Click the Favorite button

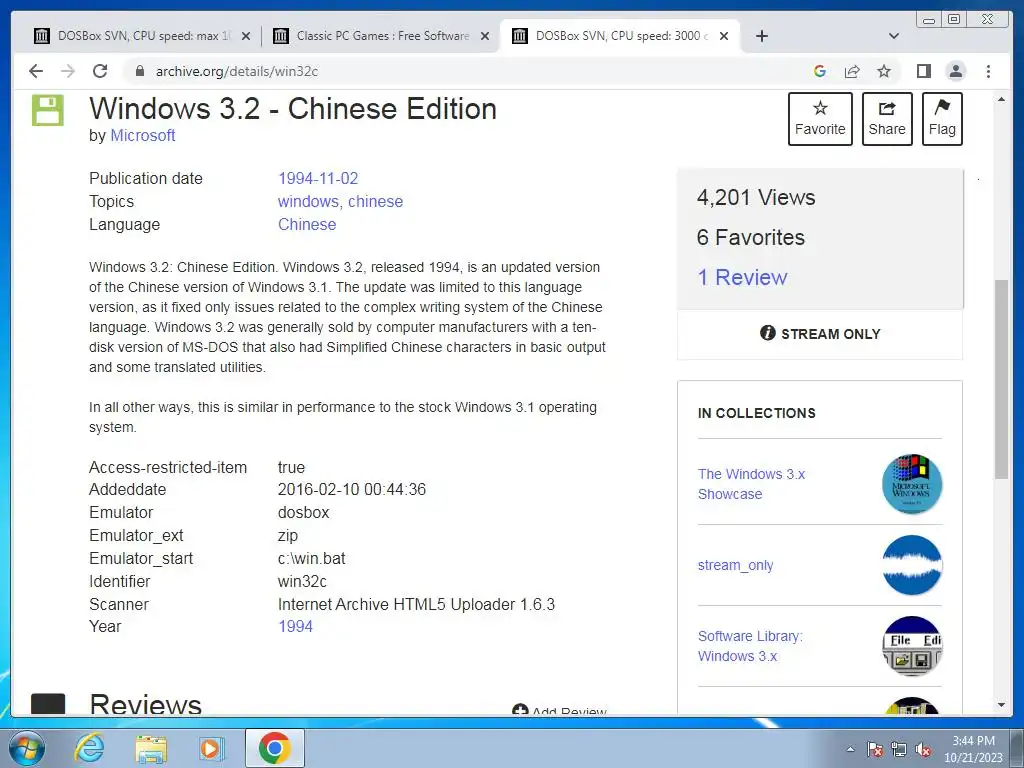820,119
